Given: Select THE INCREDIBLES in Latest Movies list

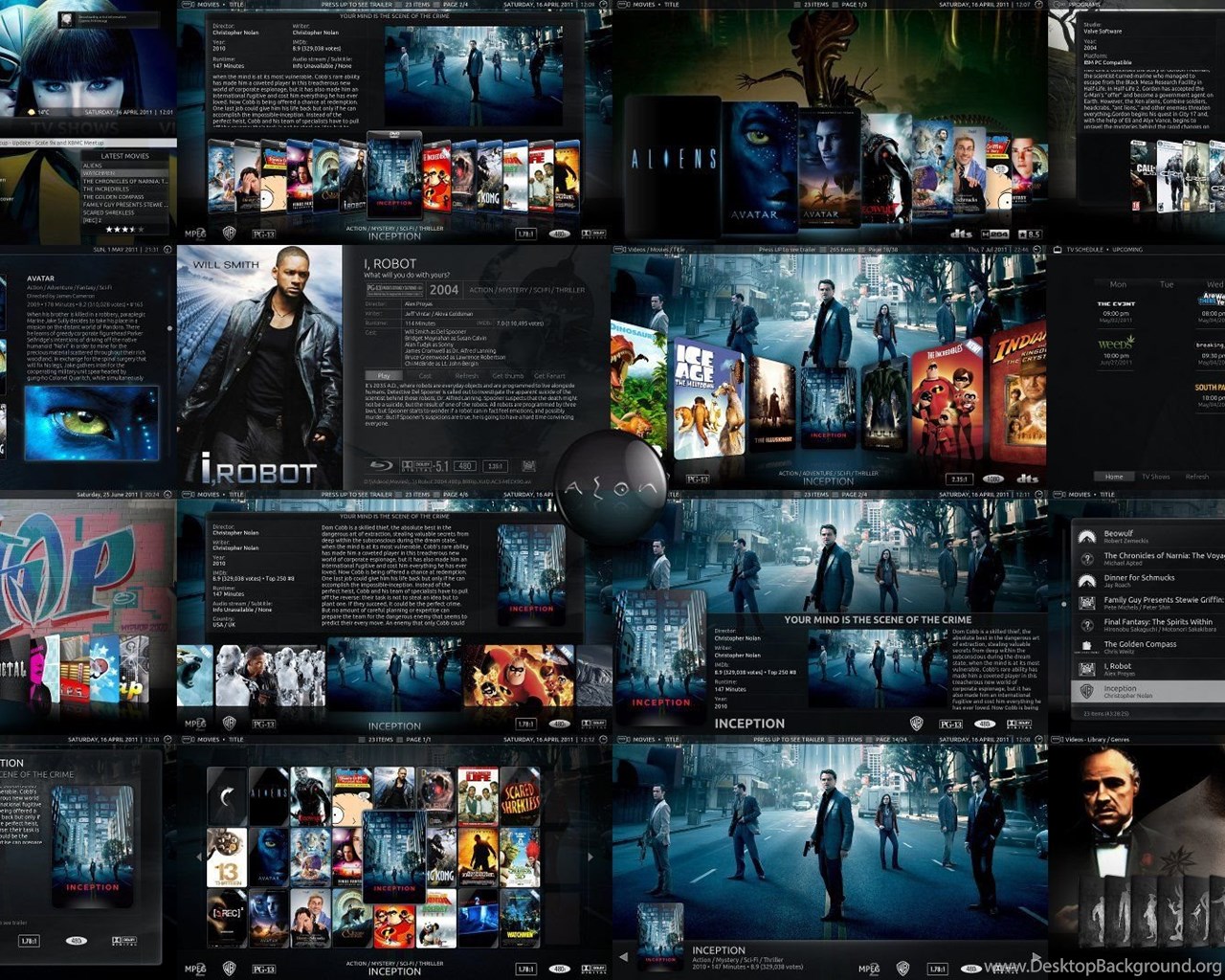Looking at the screenshot, I should (123, 189).
